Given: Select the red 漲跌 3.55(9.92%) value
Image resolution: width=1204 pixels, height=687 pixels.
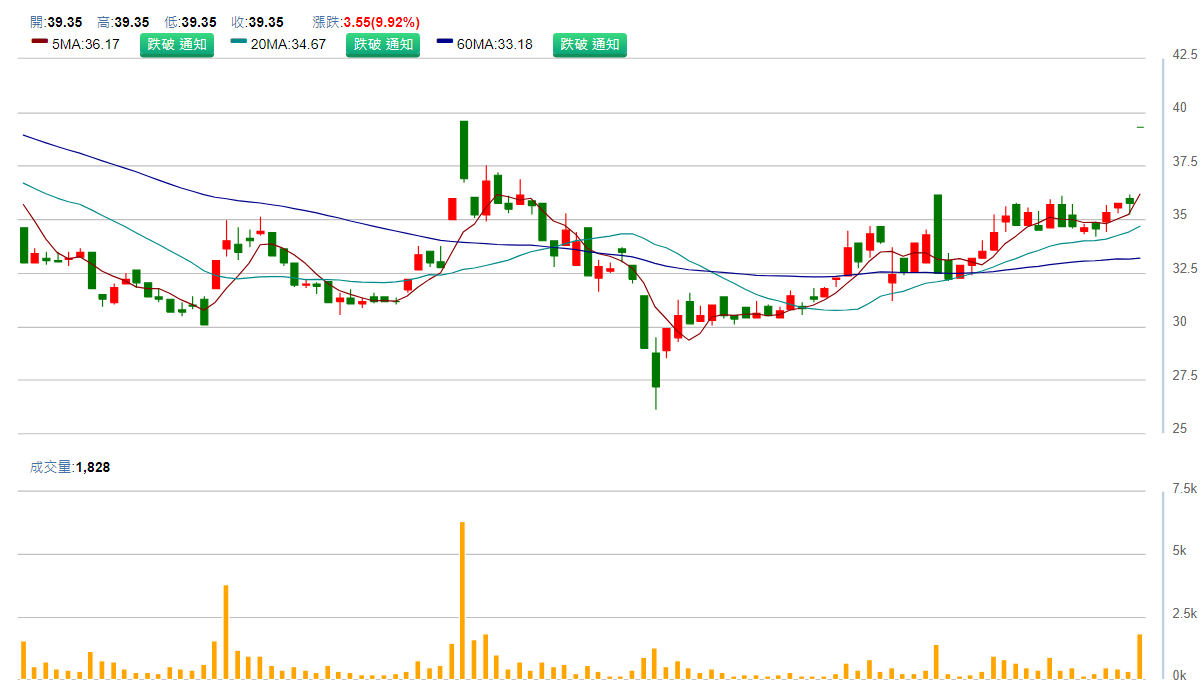Looking at the screenshot, I should coord(381,22).
